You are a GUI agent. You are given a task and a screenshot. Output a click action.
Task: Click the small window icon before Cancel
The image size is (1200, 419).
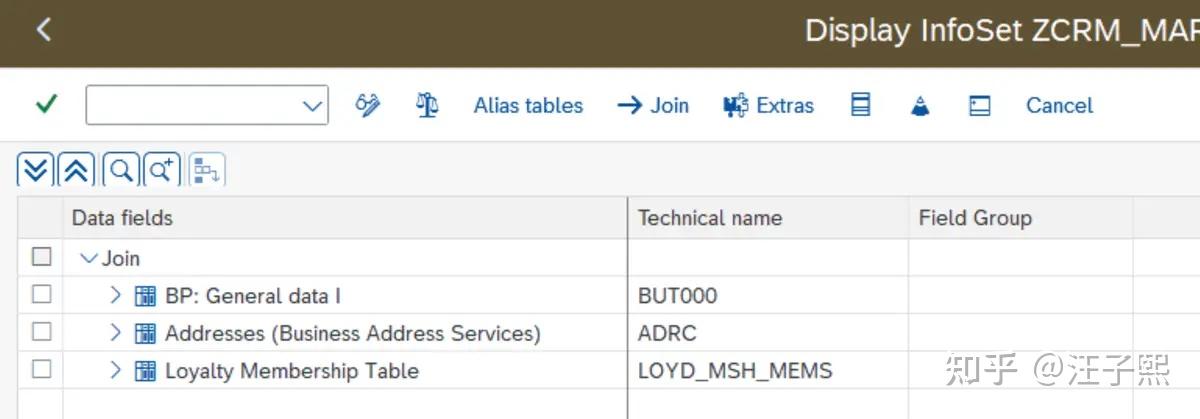coord(980,106)
